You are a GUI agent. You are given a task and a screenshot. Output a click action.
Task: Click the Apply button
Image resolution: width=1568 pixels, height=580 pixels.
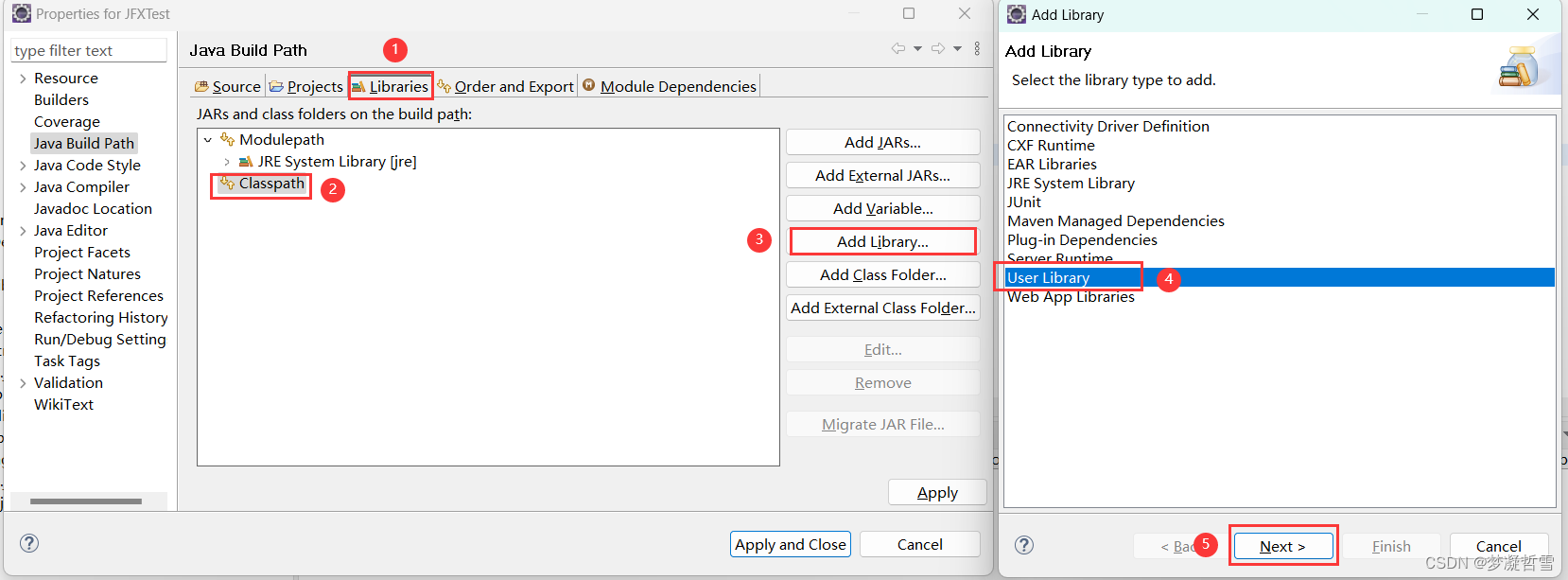(937, 492)
